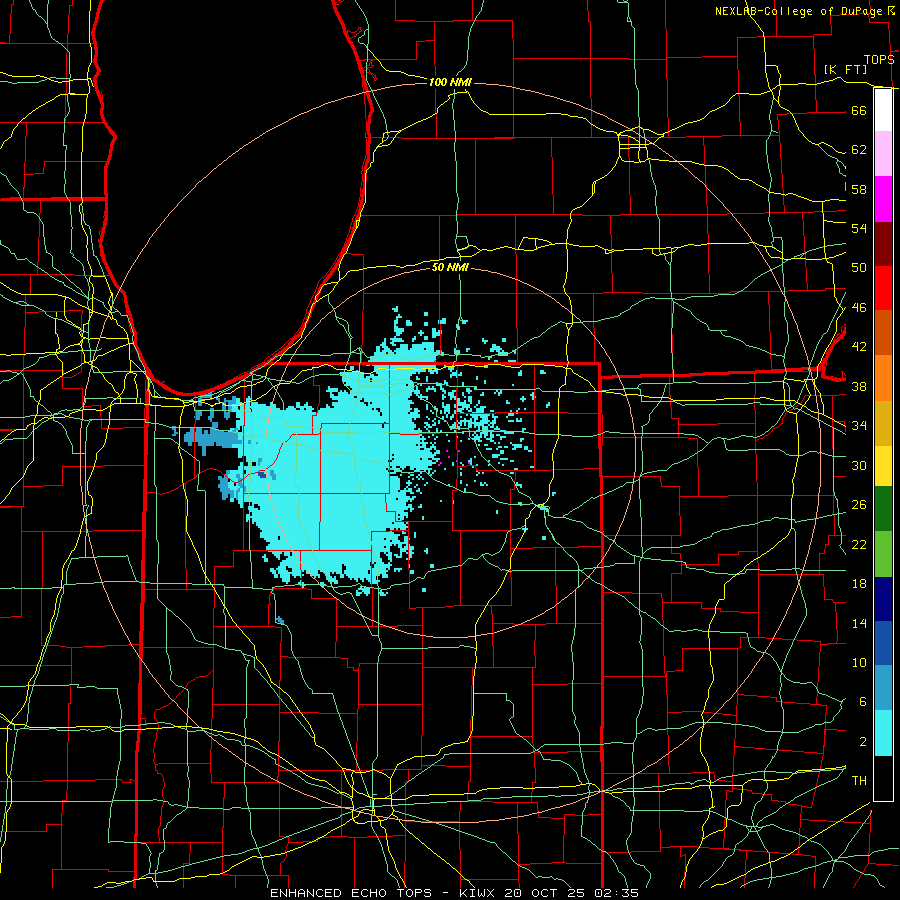
Task: Click the legend value 26
Action: point(859,505)
